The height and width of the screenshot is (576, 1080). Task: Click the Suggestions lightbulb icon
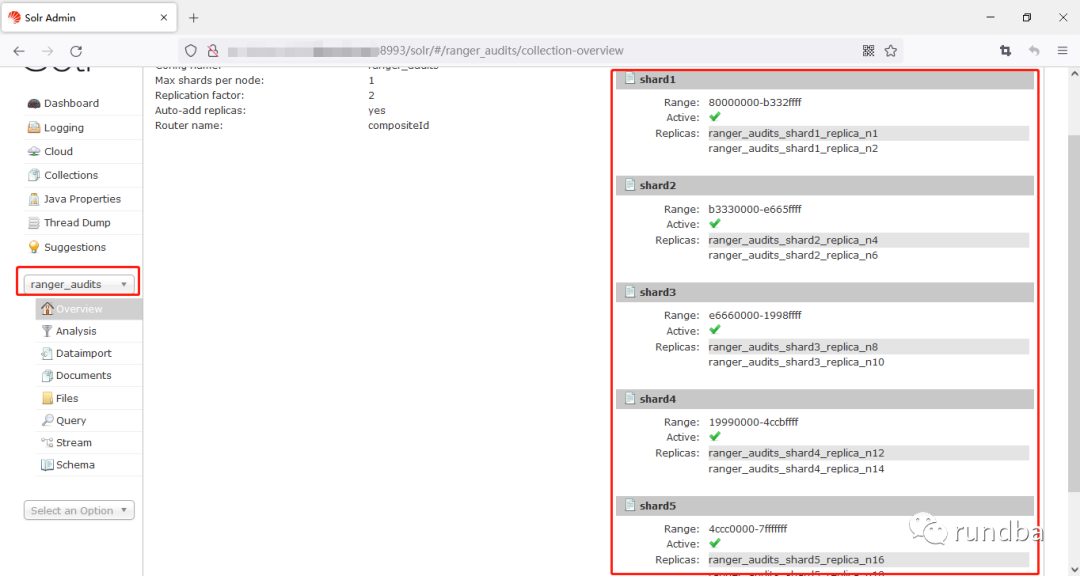(34, 247)
